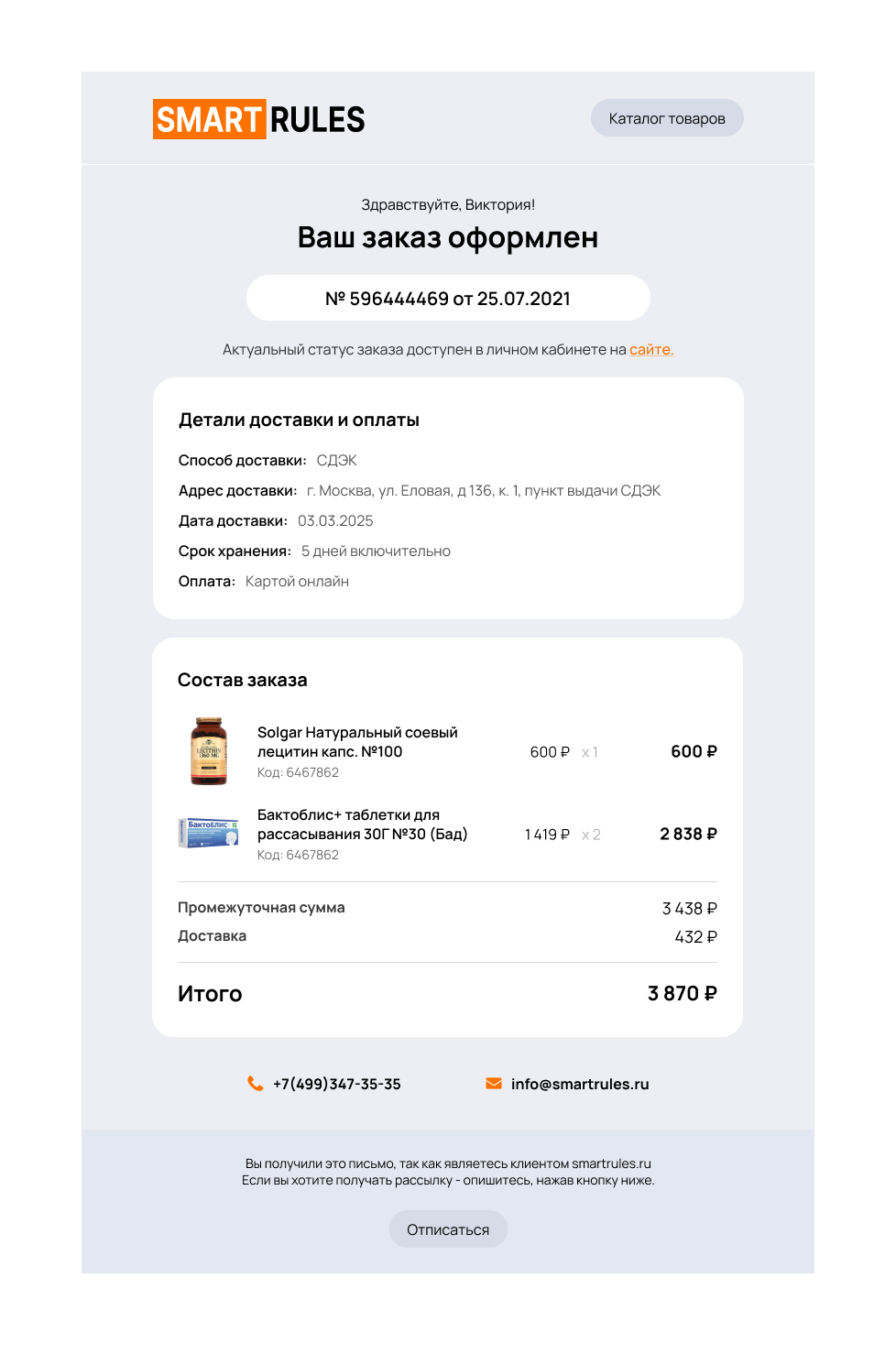The width and height of the screenshot is (896, 1365).
Task: Click the СДЭК delivery method value
Action: coord(336,461)
